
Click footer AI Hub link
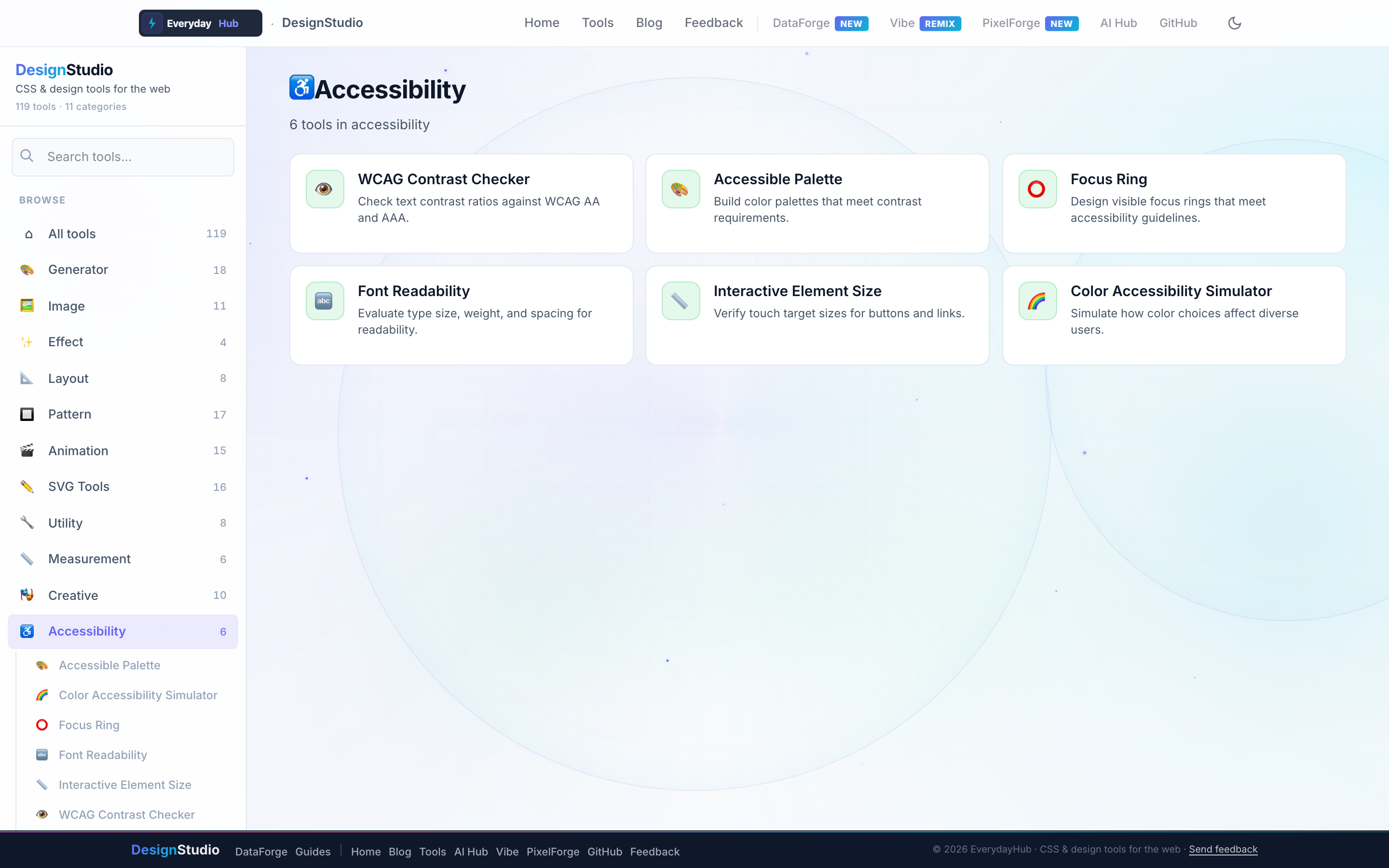click(471, 851)
